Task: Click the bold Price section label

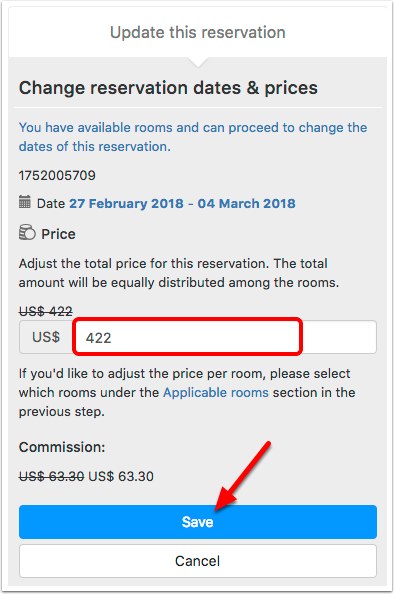Action: tap(58, 234)
